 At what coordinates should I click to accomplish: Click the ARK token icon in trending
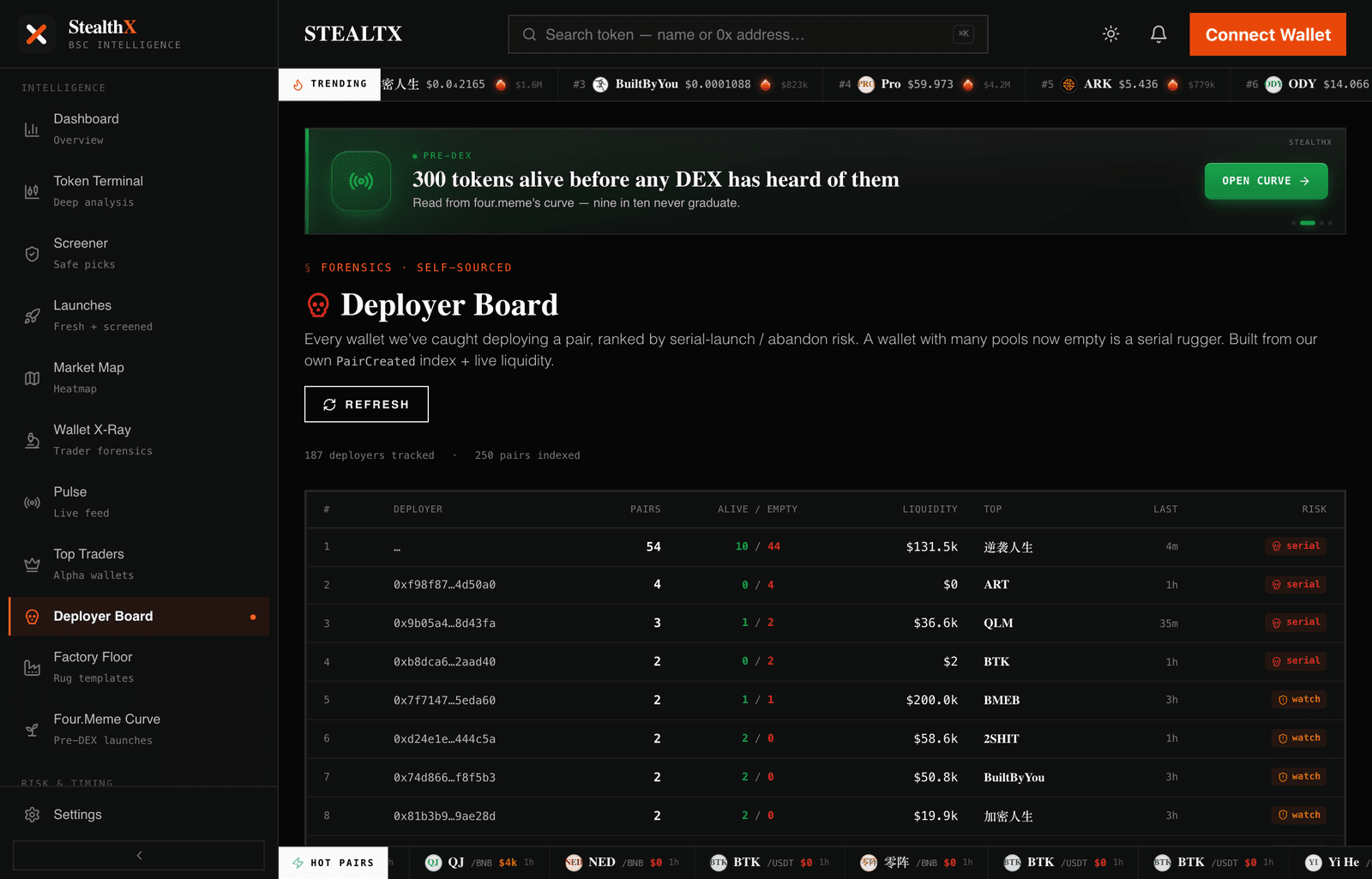1068,84
